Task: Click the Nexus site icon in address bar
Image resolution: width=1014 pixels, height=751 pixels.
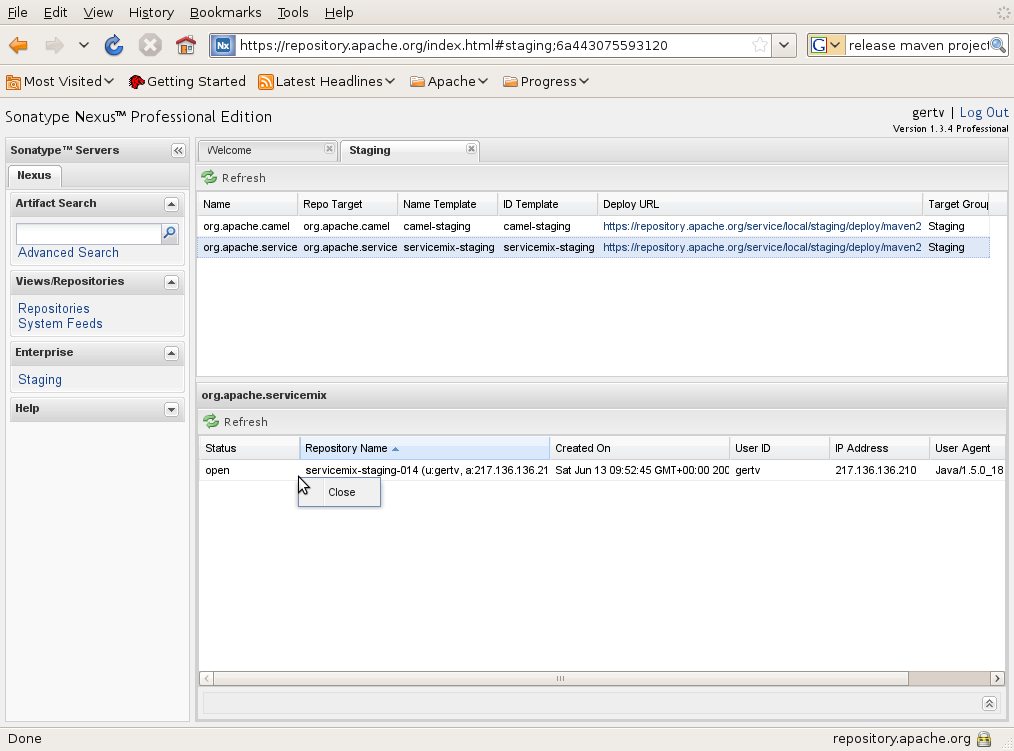Action: (223, 45)
